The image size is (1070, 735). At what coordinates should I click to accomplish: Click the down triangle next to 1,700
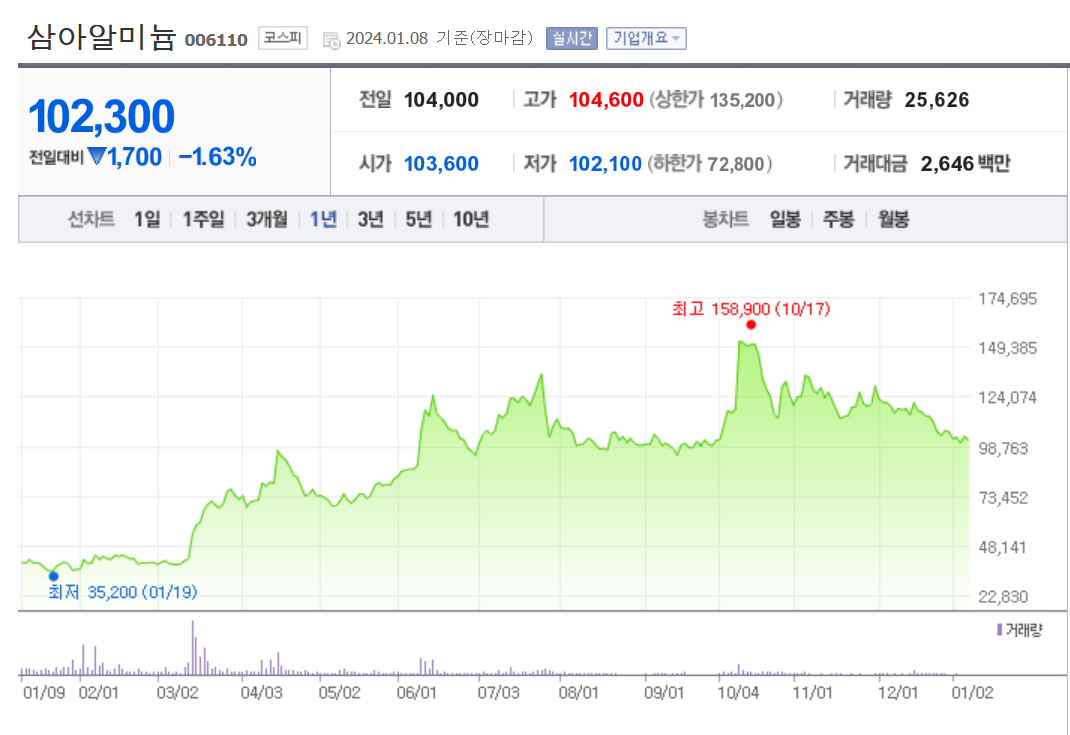(97, 156)
